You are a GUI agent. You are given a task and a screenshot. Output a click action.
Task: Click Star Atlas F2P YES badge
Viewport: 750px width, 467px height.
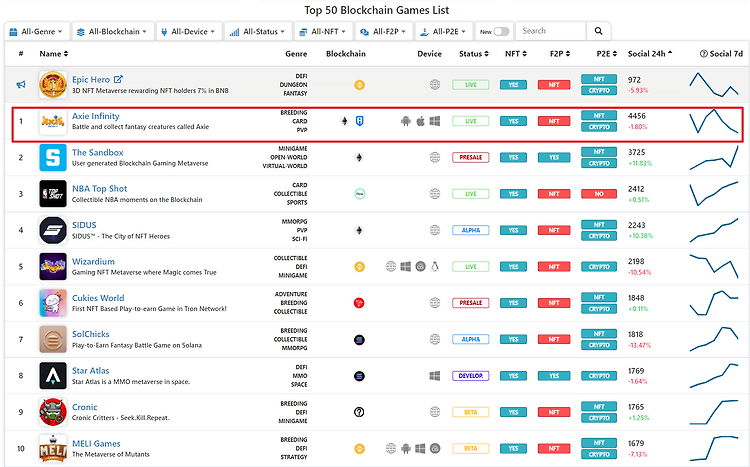coord(554,376)
